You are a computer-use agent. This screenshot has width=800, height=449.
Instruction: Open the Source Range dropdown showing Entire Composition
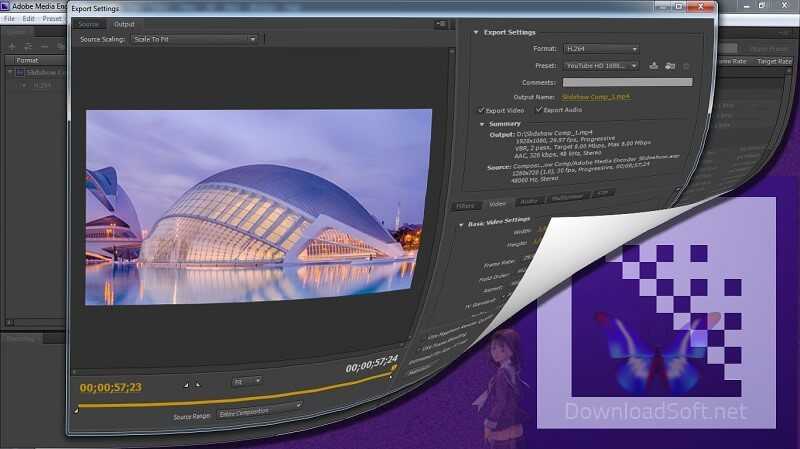260,410
